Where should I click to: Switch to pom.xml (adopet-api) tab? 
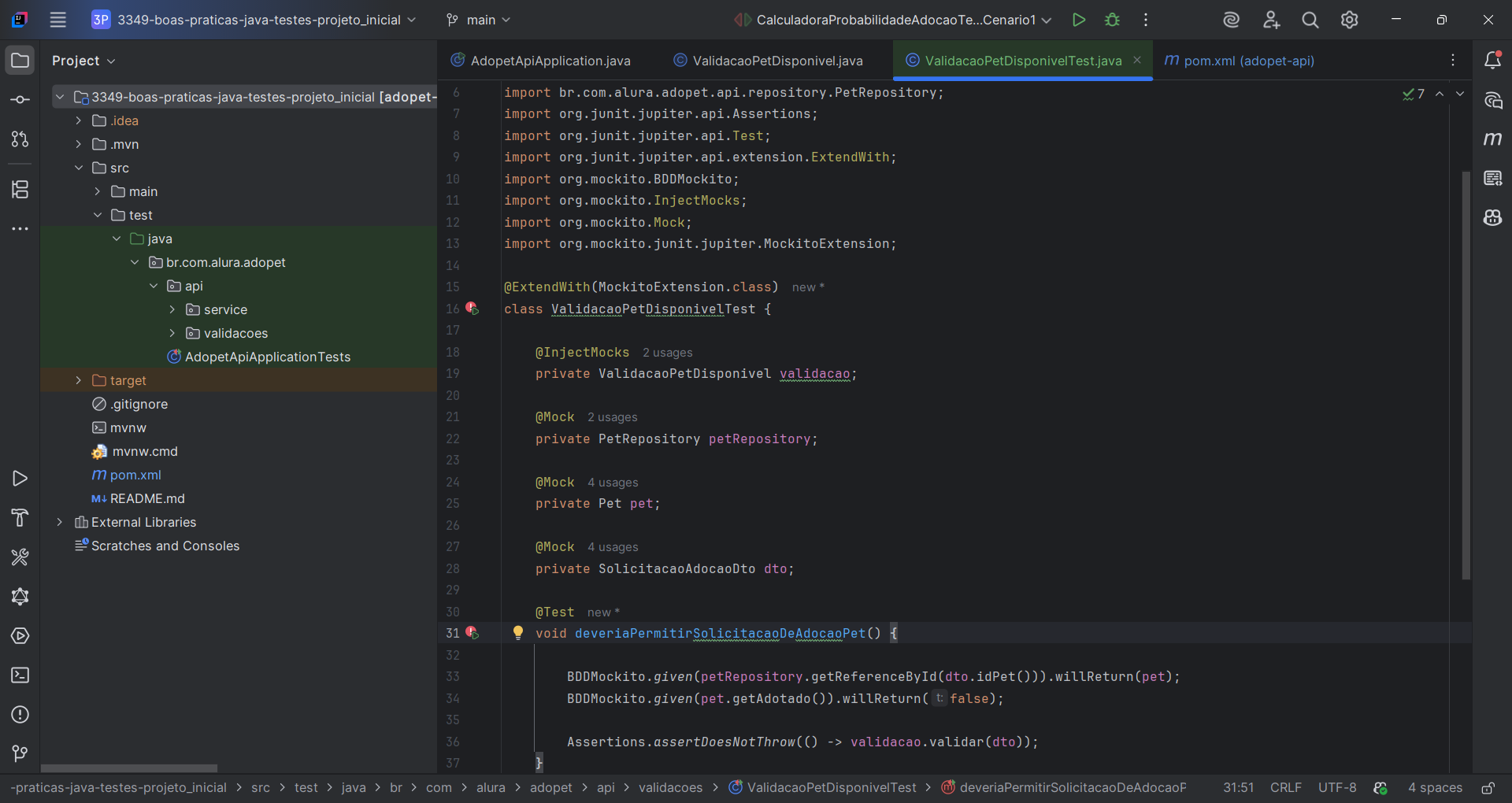coord(1247,61)
